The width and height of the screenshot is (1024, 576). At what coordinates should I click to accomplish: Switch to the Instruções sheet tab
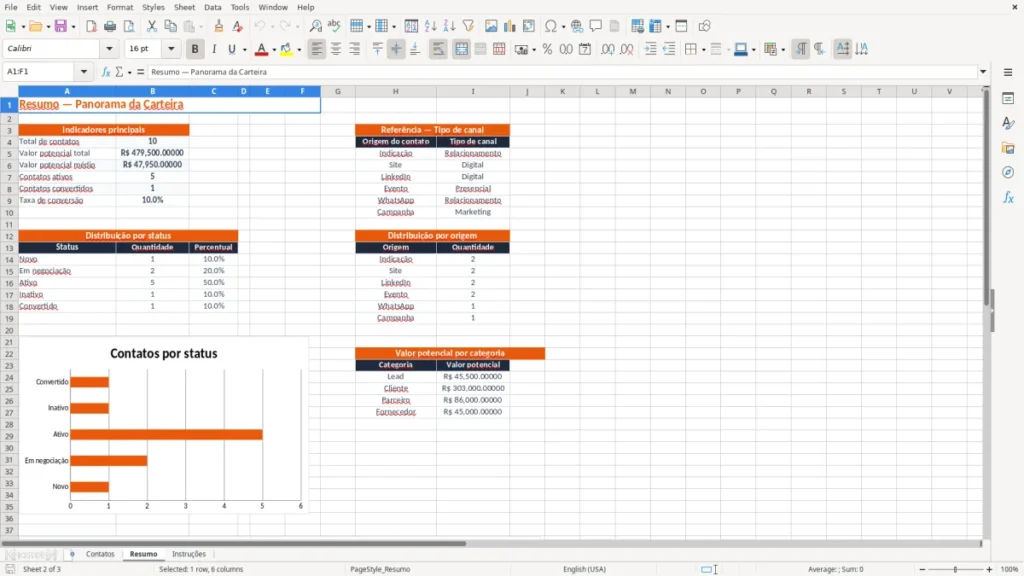pos(189,554)
